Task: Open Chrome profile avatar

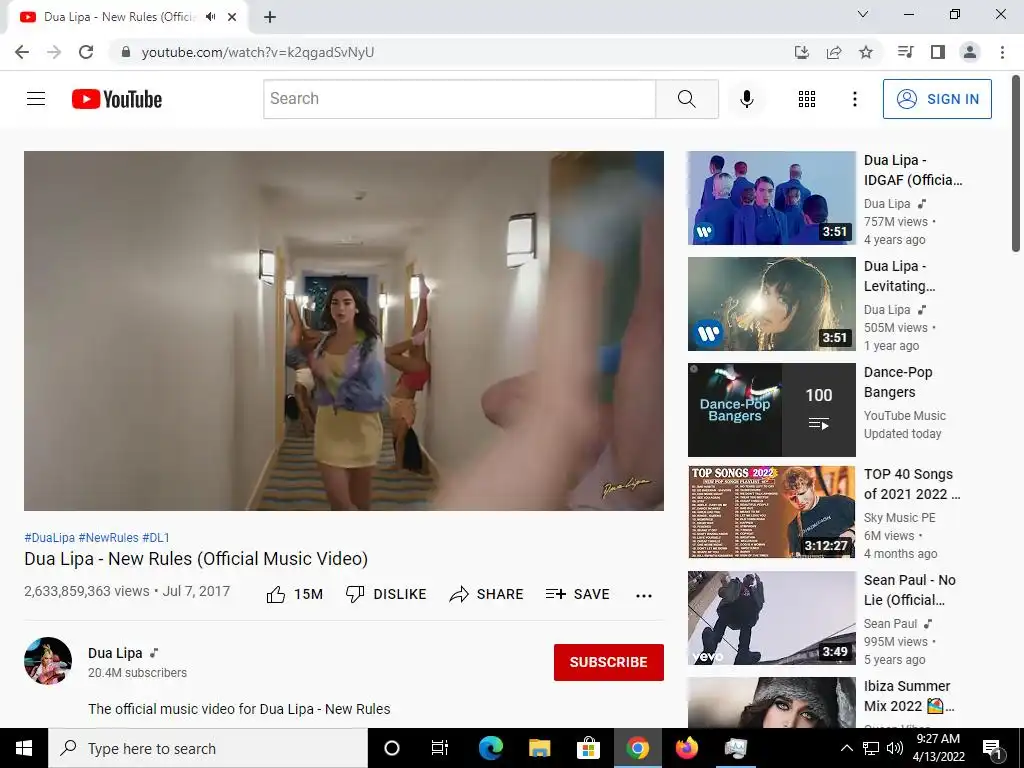Action: (970, 52)
